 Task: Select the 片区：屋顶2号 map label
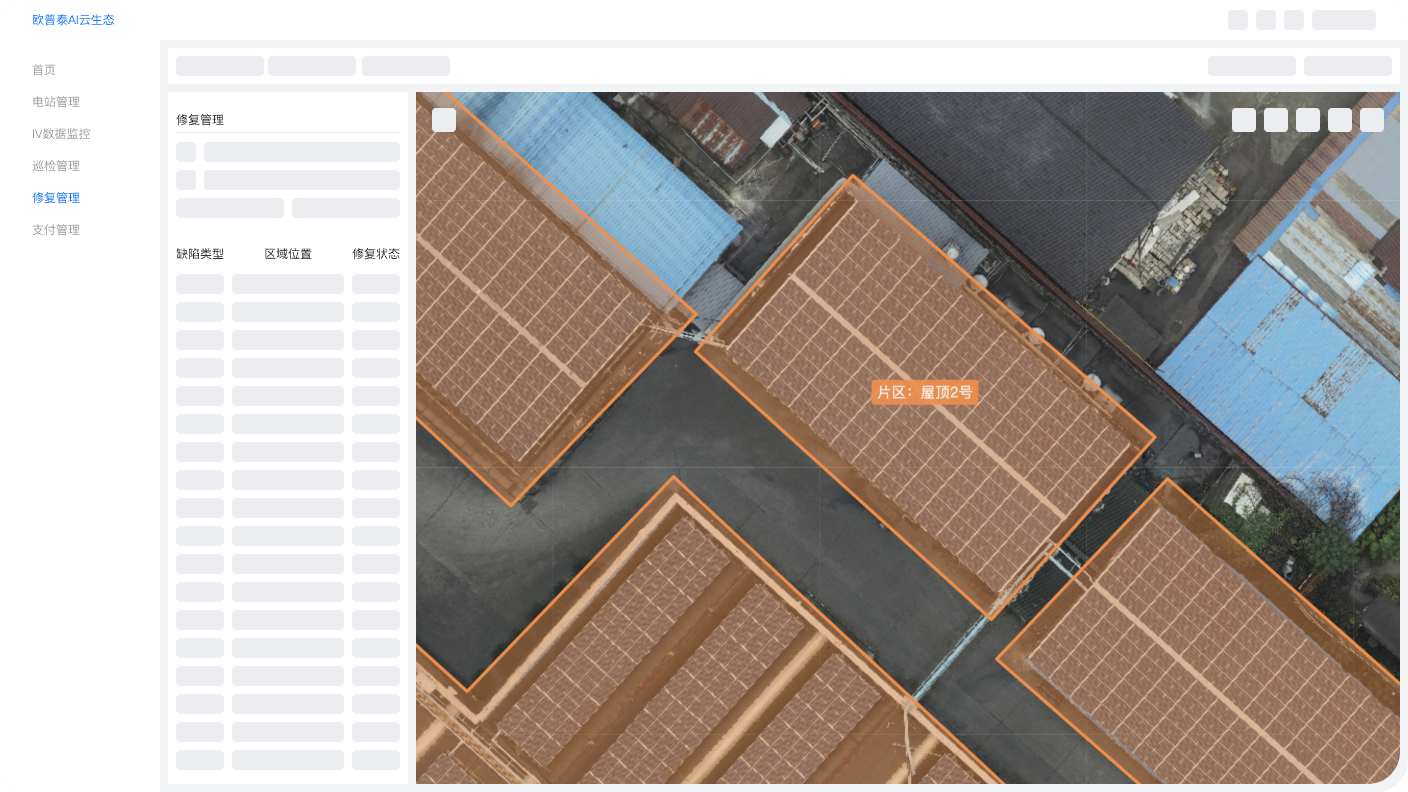[x=925, y=392]
